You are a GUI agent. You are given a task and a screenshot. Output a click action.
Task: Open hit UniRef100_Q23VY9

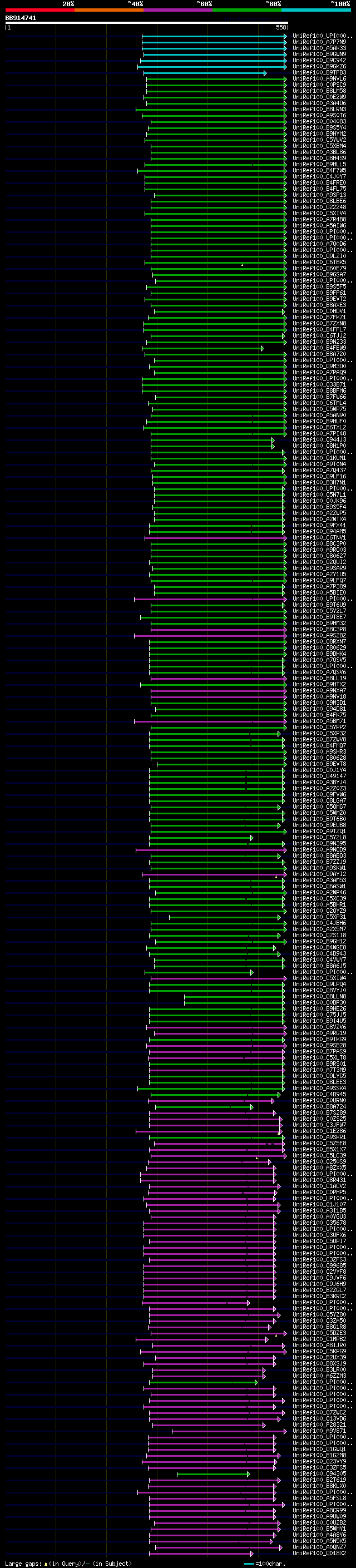pyautogui.click(x=319, y=1461)
